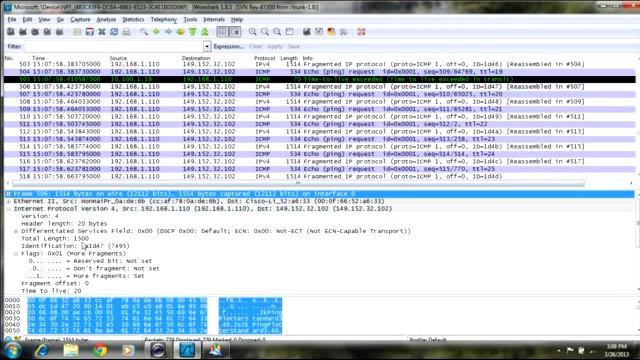Screen dimensions: 640x360
Task: Select the 'Fragment offset: 0' field
Action: click(x=55, y=283)
